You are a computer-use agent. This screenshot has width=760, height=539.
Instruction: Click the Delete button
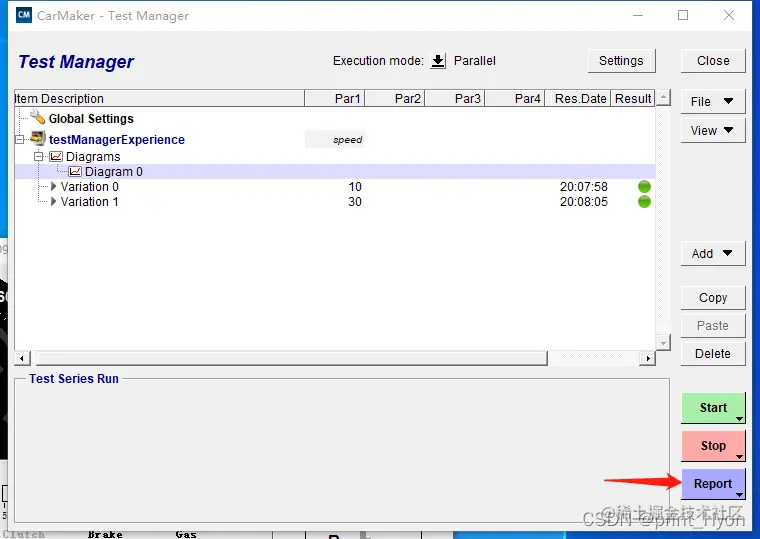coord(712,354)
